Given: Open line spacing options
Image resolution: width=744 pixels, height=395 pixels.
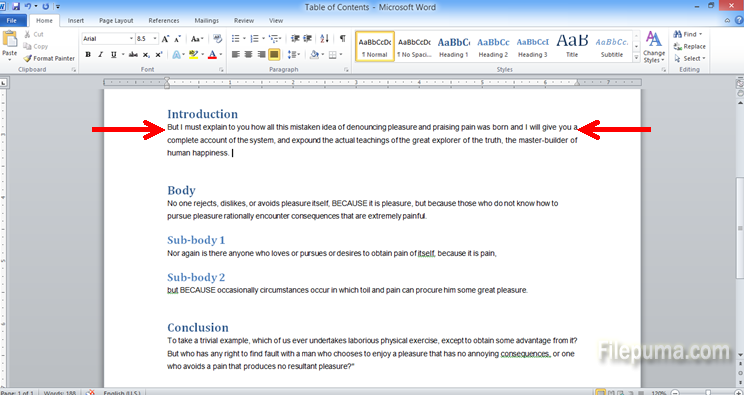Looking at the screenshot, I should [294, 55].
